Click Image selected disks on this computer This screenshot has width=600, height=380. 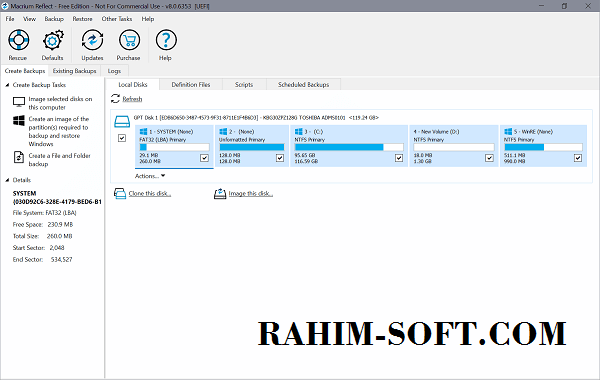(x=60, y=103)
